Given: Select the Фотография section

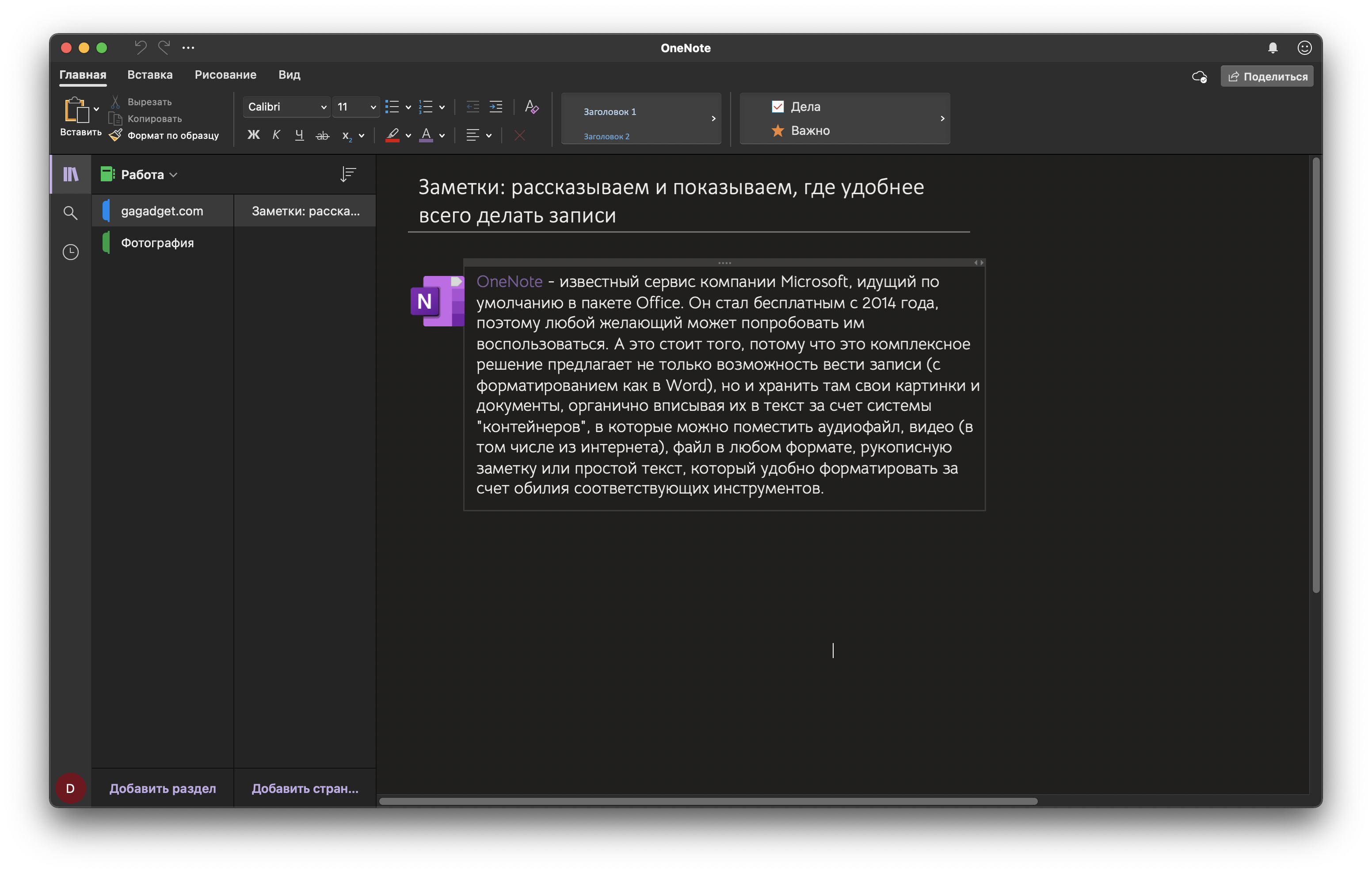Looking at the screenshot, I should [162, 243].
